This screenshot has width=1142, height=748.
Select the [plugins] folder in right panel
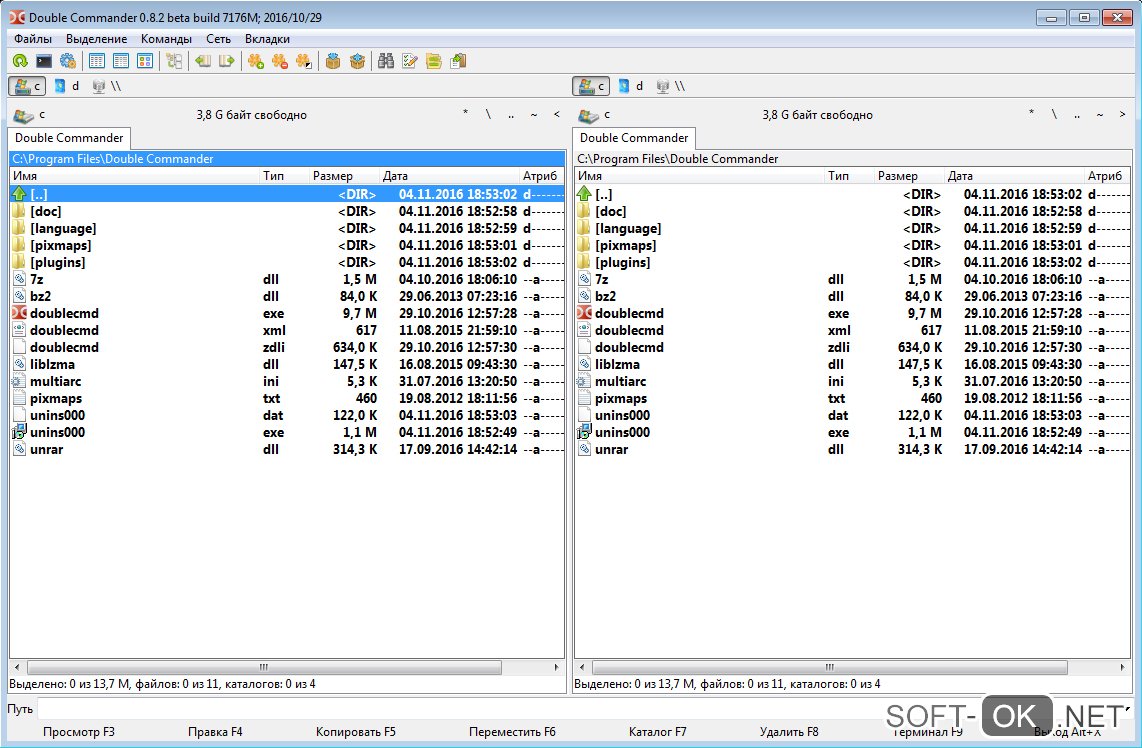[x=852, y=262]
